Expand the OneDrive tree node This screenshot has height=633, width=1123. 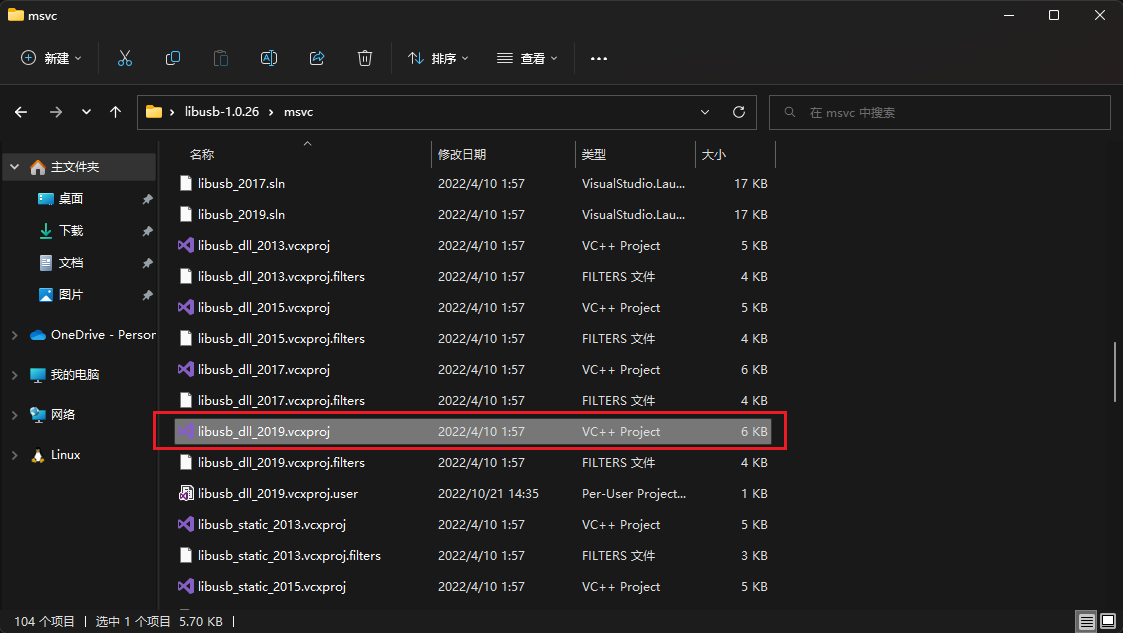click(x=14, y=334)
